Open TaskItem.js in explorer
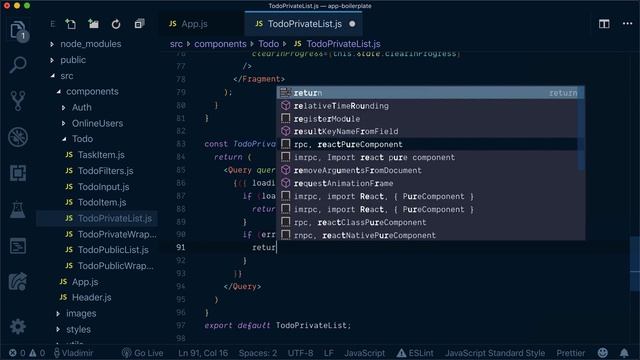The width and height of the screenshot is (640, 360). [101, 155]
